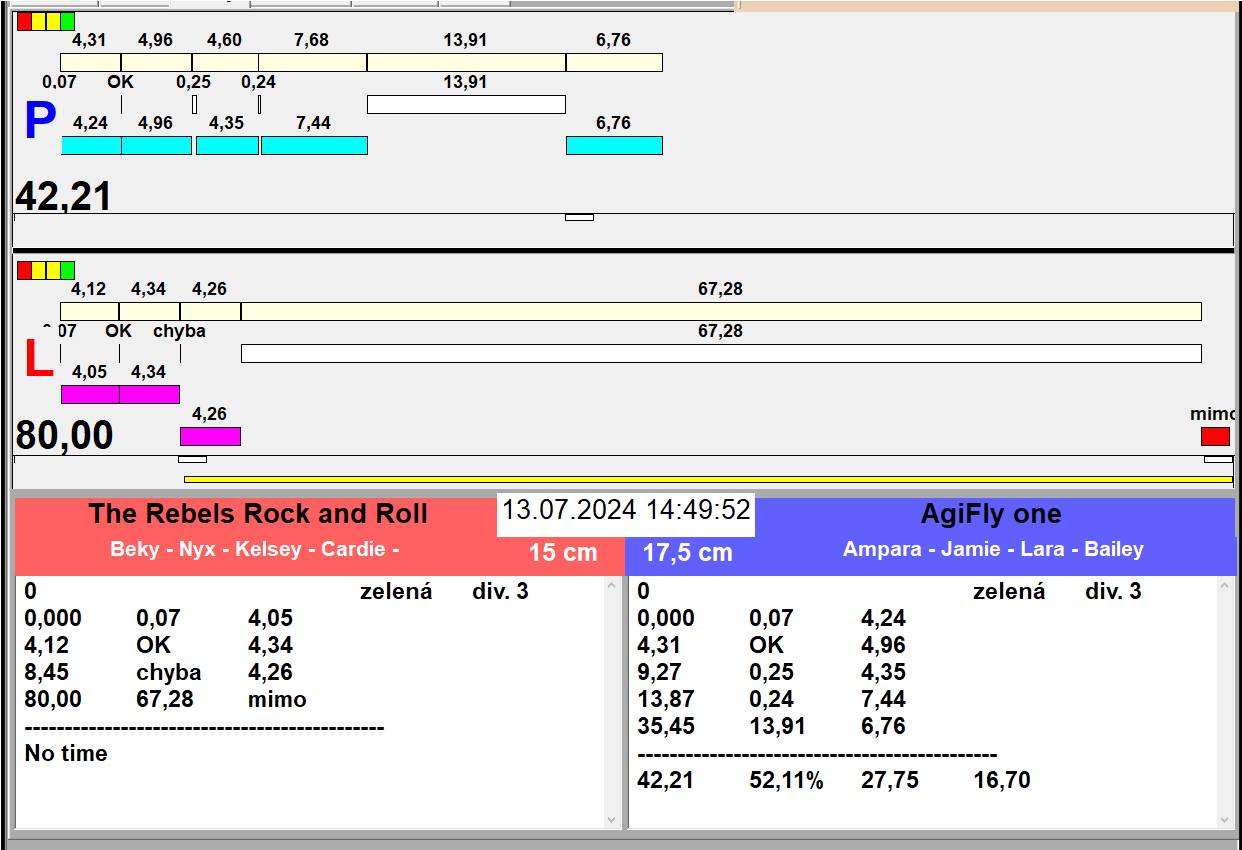
Task: Click the AgiFly one team header
Action: [x=990, y=514]
